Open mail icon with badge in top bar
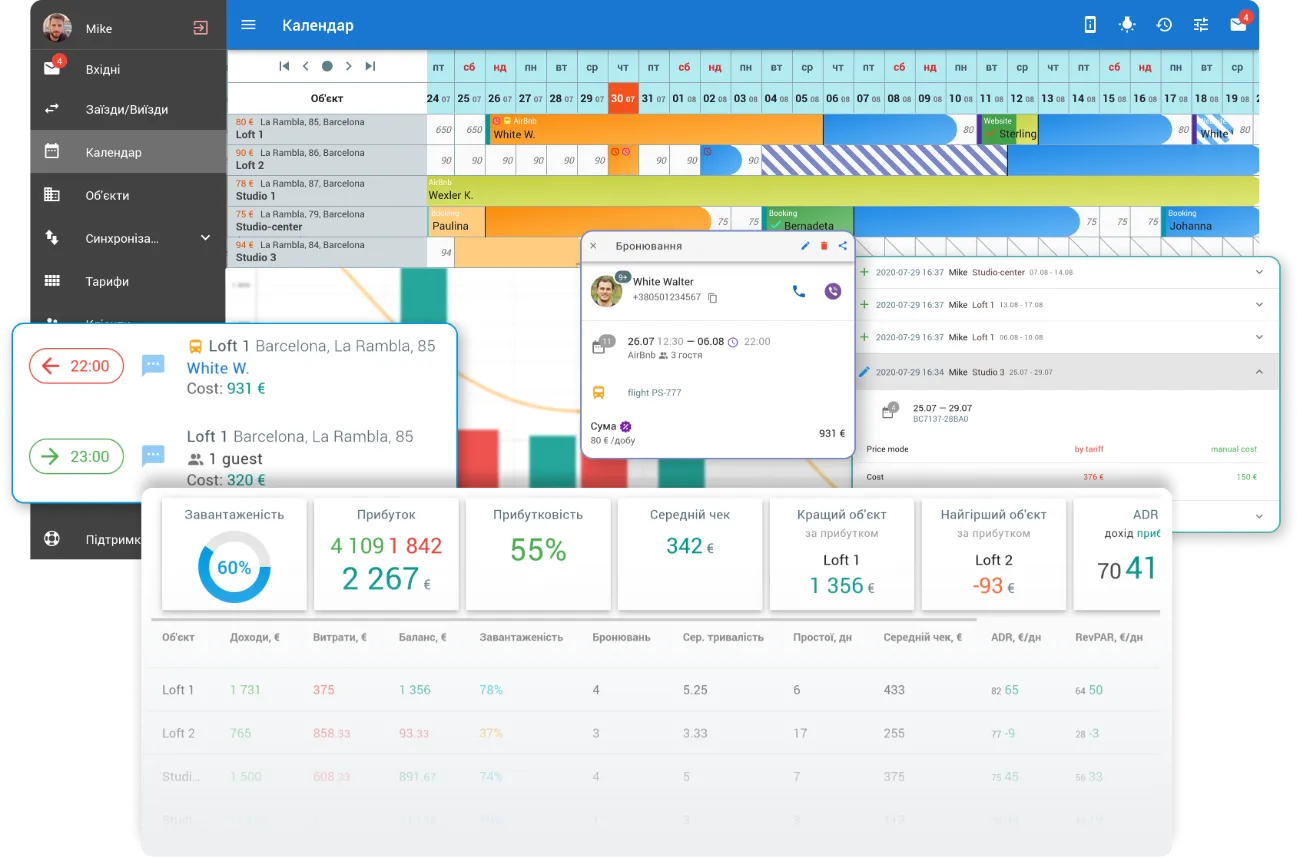Screen dimensions: 1300x858 pyautogui.click(x=1238, y=25)
